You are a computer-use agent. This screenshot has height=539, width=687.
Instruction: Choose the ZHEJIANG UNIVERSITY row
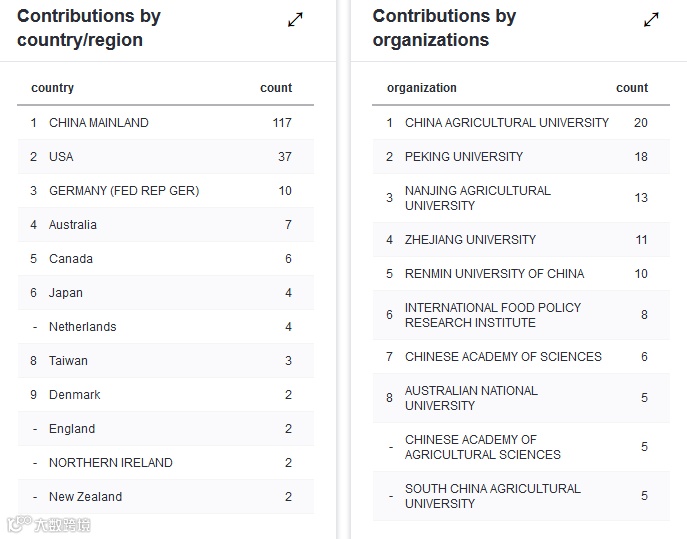point(470,240)
